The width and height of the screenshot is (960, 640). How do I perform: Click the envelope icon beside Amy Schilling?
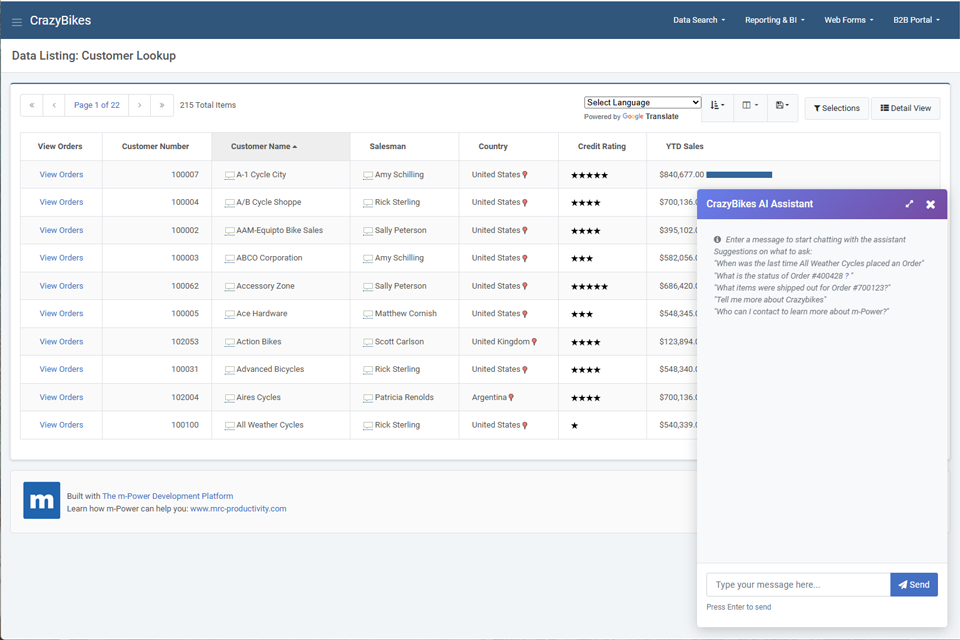click(x=368, y=174)
